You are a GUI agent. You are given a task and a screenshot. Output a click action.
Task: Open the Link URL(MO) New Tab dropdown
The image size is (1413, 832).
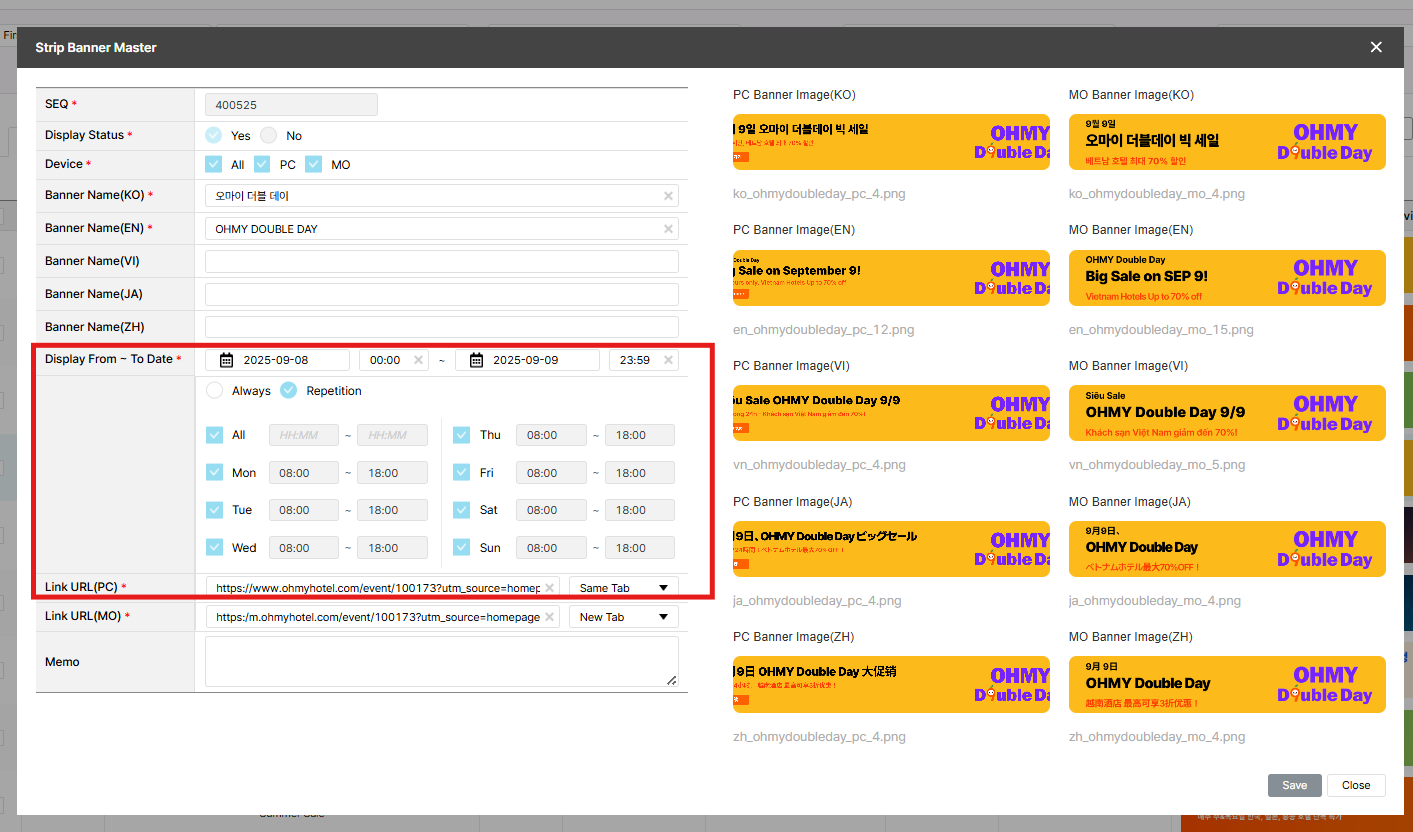tap(623, 617)
